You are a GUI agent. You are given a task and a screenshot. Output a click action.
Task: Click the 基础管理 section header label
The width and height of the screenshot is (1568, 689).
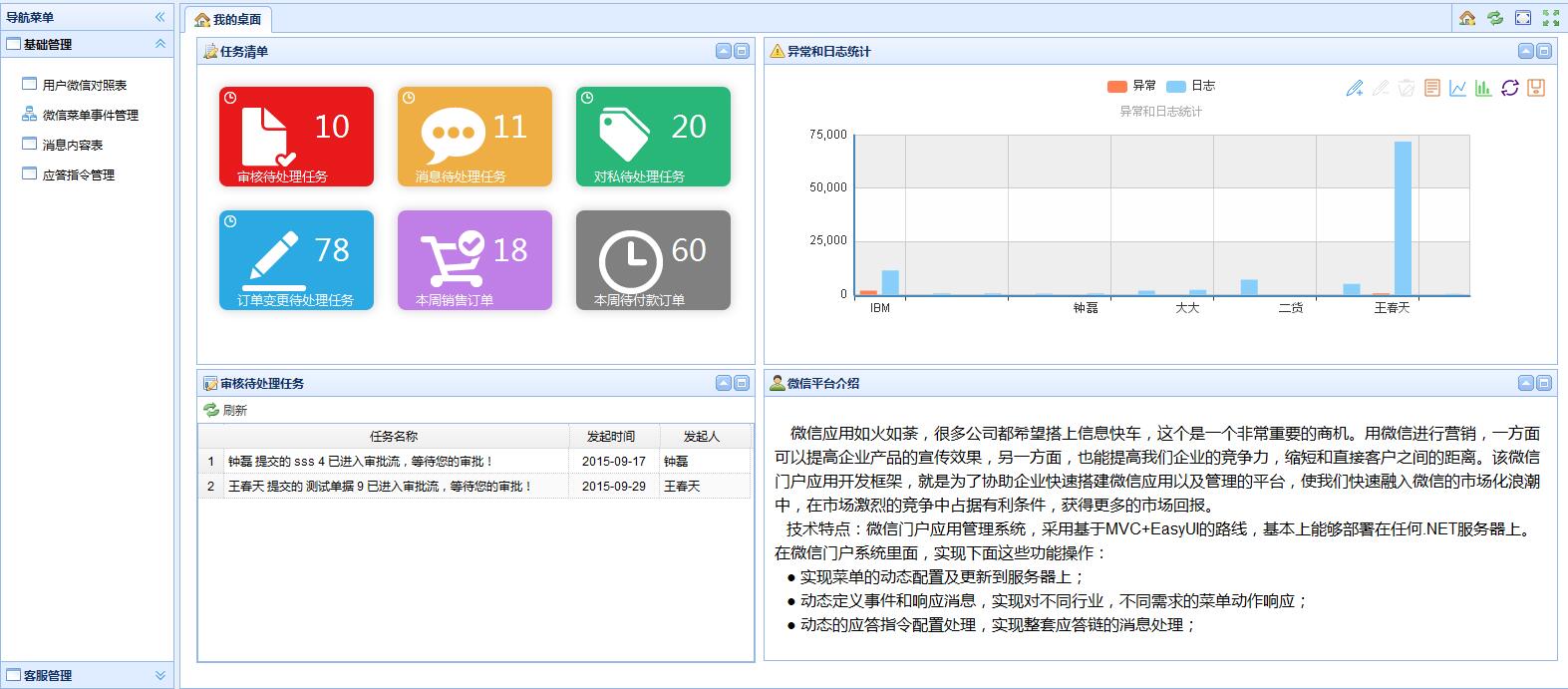pyautogui.click(x=48, y=44)
